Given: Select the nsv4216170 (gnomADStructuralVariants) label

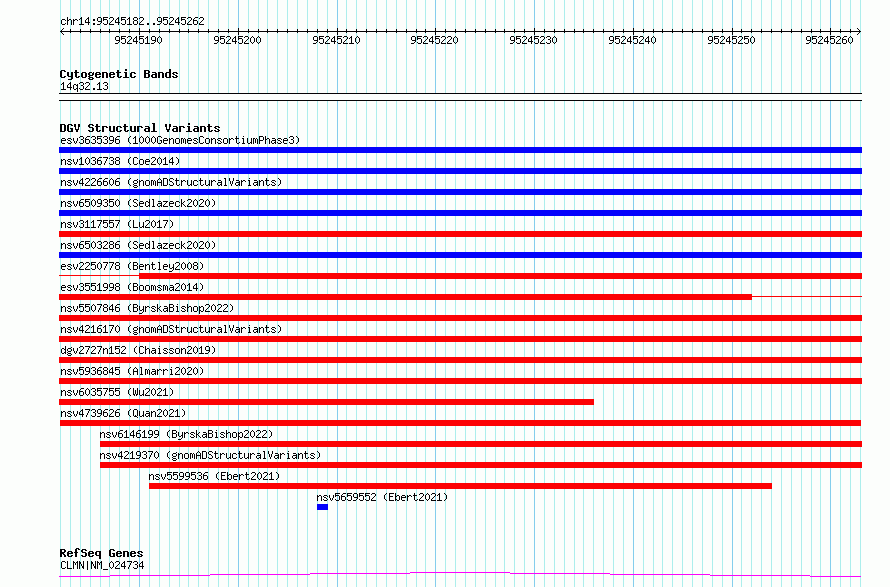Looking at the screenshot, I should tap(171, 329).
